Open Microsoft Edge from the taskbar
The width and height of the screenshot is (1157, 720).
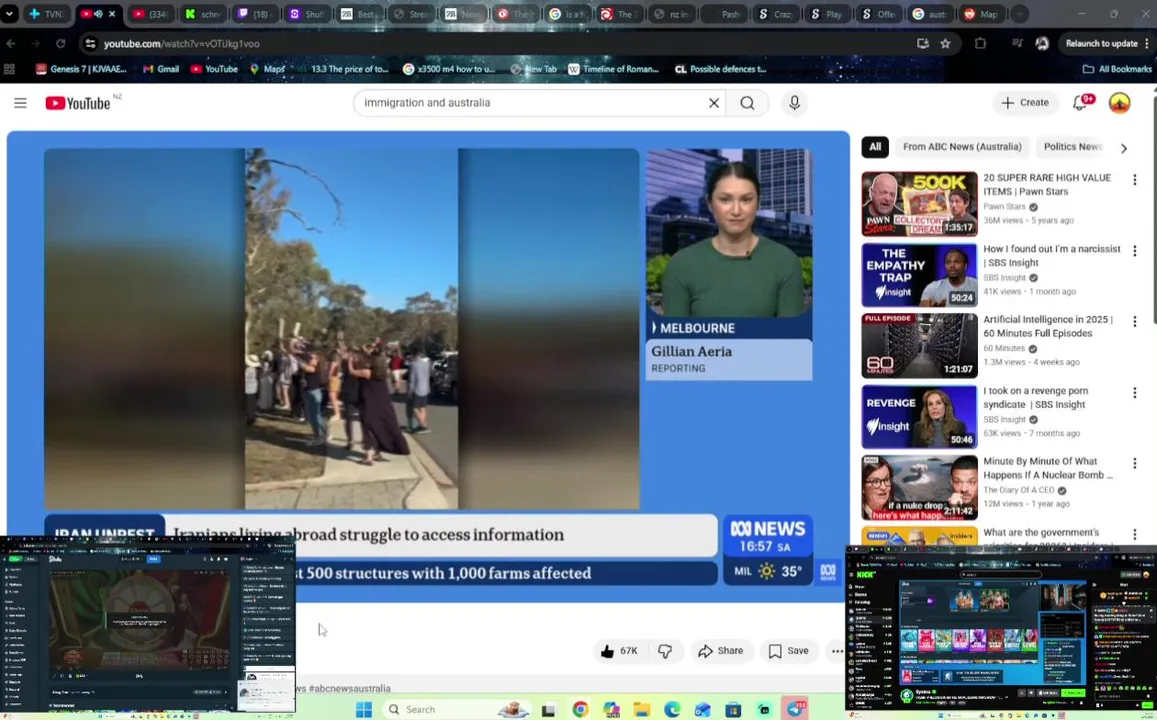(x=672, y=710)
